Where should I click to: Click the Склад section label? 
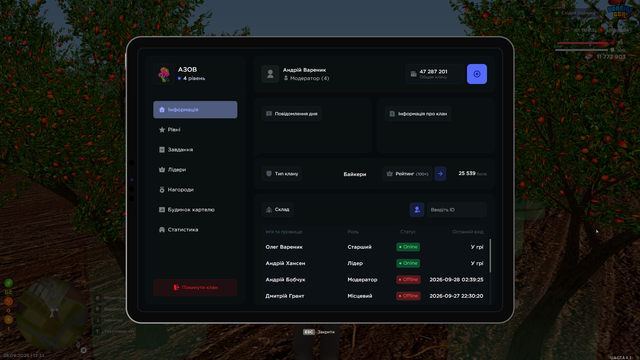pos(278,210)
